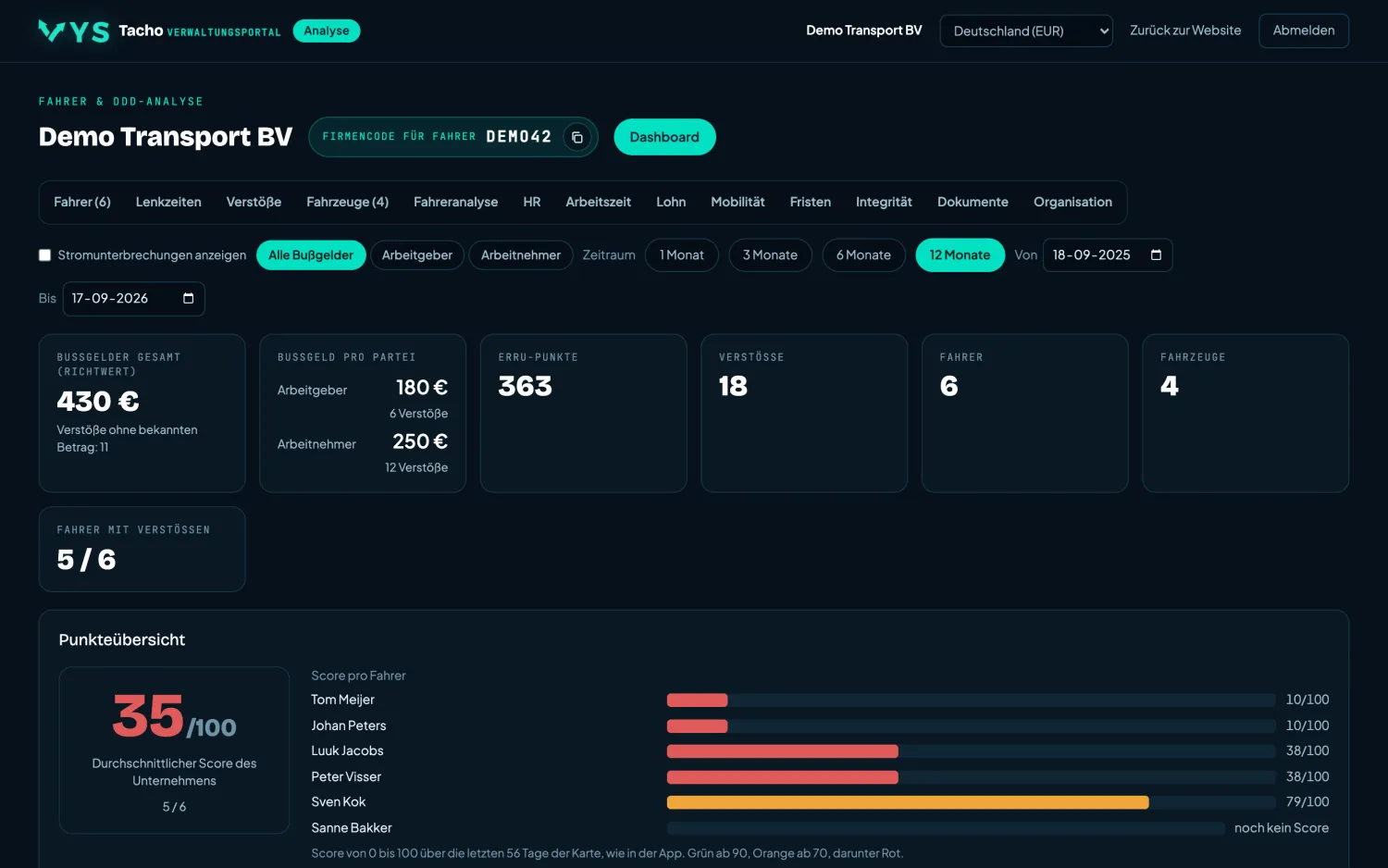Open the Bis date calendar picker icon

click(189, 299)
